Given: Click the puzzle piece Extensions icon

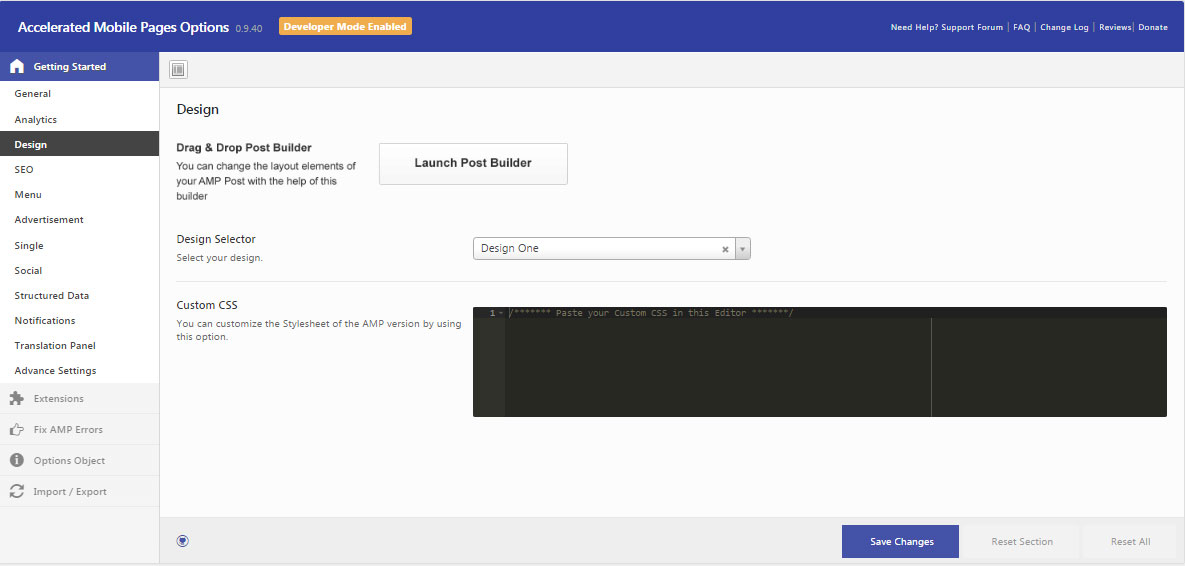Looking at the screenshot, I should (17, 398).
